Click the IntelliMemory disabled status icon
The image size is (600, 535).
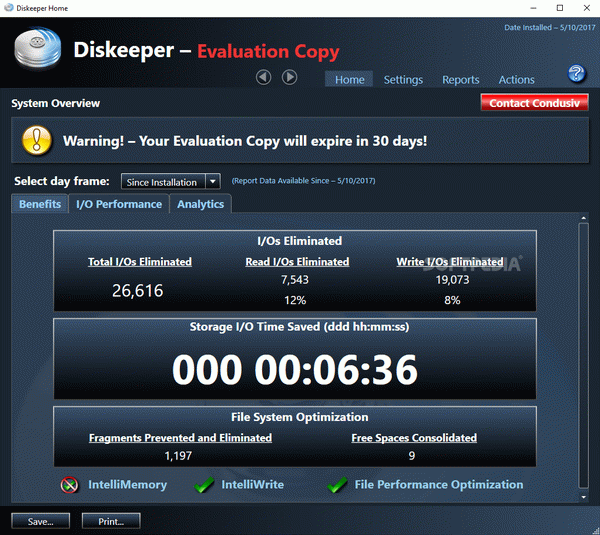69,485
